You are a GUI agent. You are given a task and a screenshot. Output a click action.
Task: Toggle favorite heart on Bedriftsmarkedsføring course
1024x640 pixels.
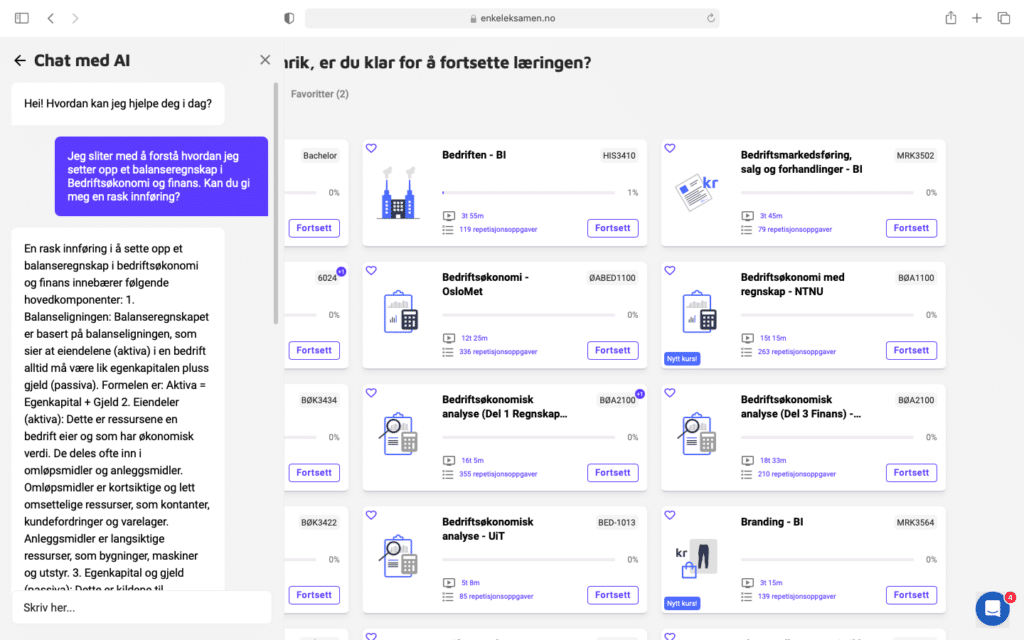(x=670, y=148)
